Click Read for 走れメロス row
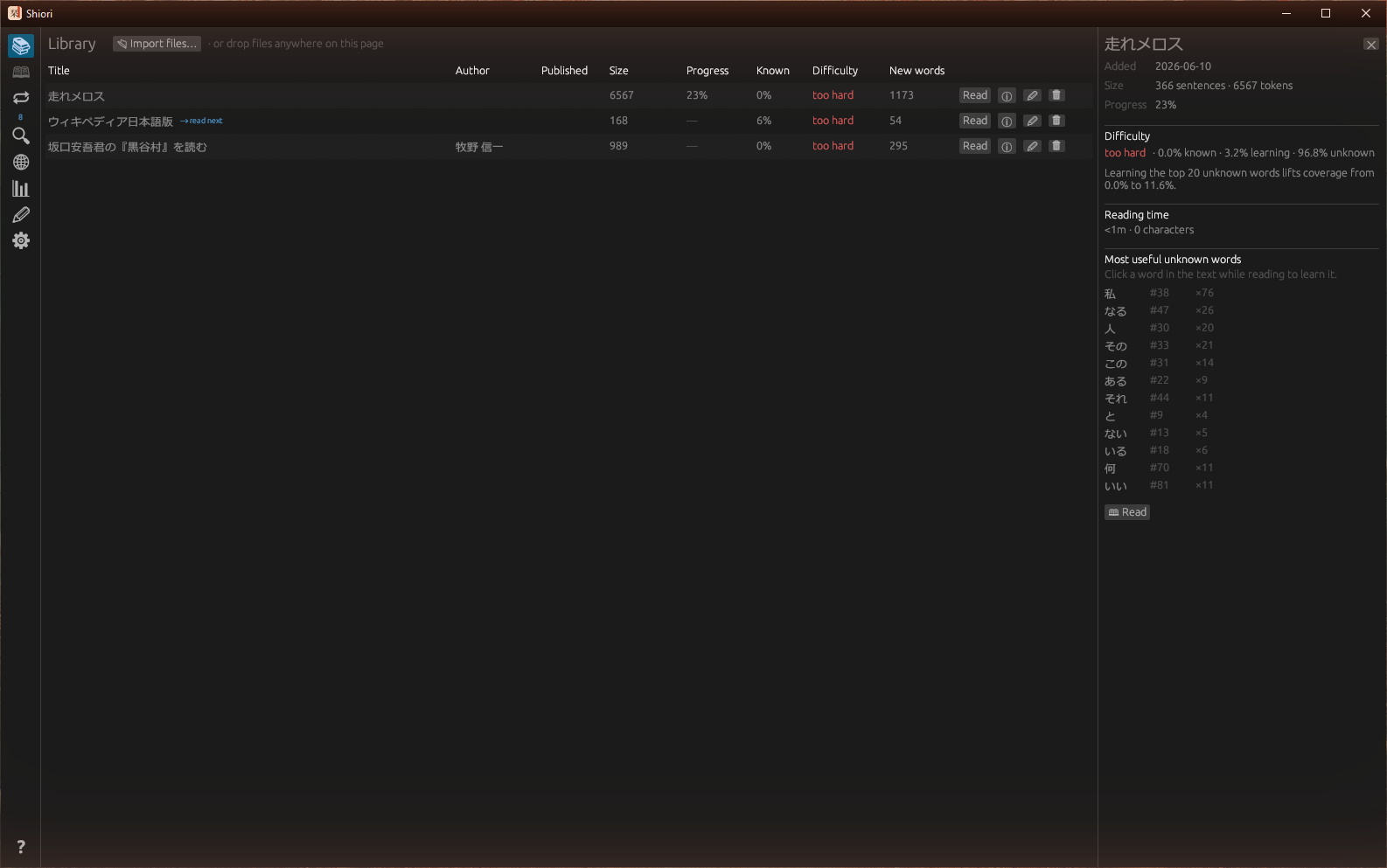Screen dimensions: 1387x868 click(975, 95)
